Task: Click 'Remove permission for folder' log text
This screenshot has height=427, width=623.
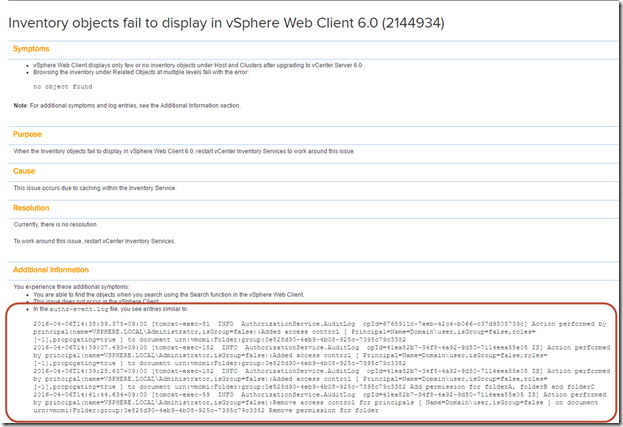Action: (x=323, y=410)
